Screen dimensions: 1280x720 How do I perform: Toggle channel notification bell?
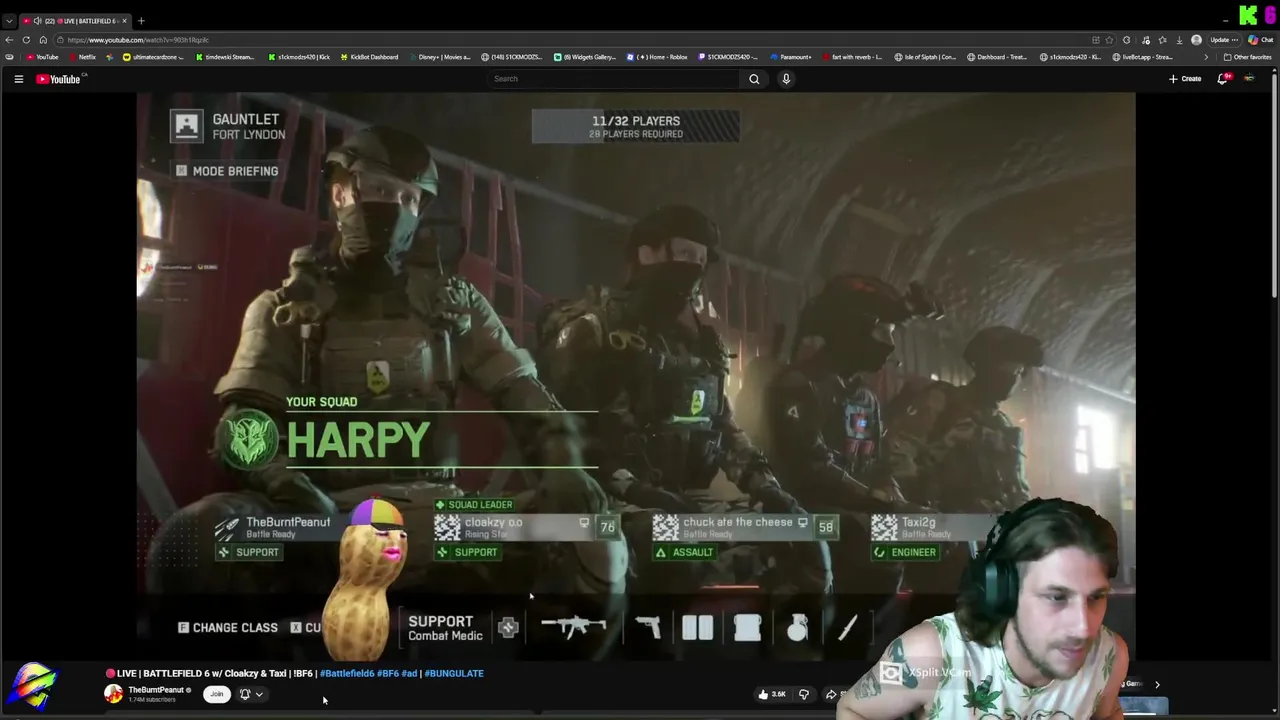pyautogui.click(x=245, y=694)
